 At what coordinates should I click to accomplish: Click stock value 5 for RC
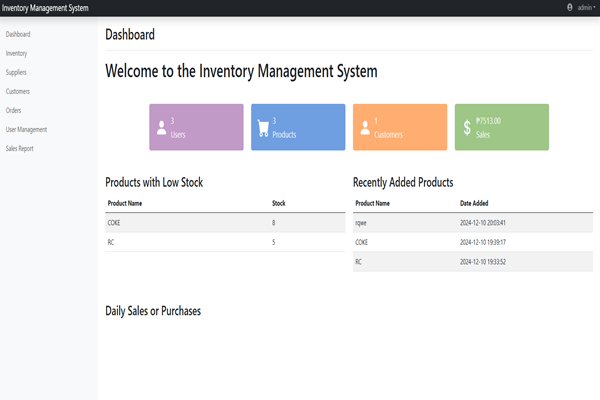pyautogui.click(x=274, y=242)
